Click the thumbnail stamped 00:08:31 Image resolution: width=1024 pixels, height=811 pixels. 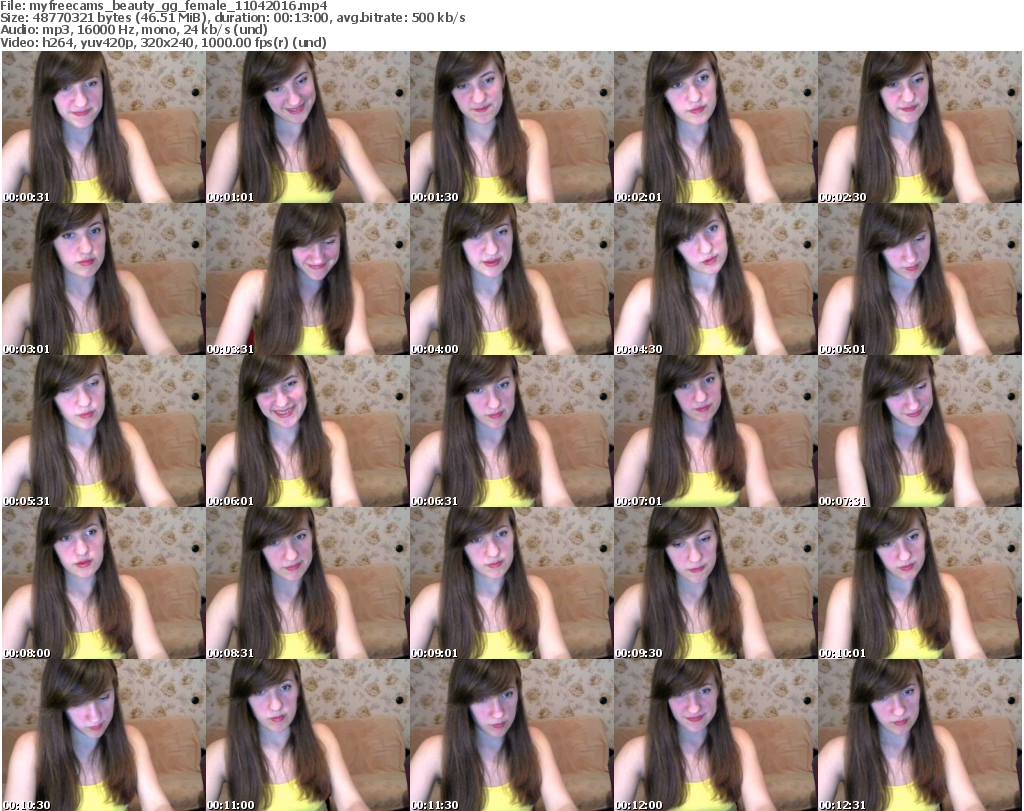[308, 583]
